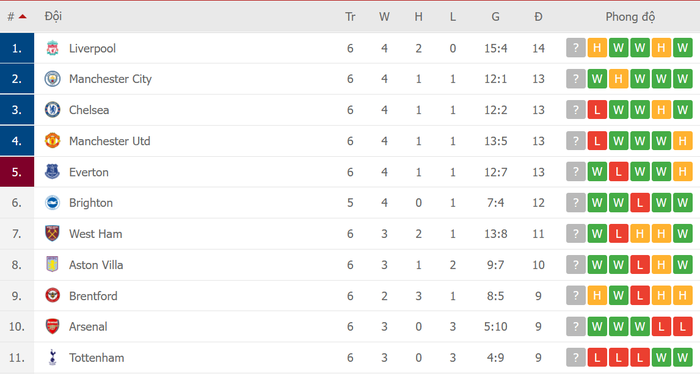Click the Tottenham cockerel crest icon
The height and width of the screenshot is (374, 700).
pos(52,357)
